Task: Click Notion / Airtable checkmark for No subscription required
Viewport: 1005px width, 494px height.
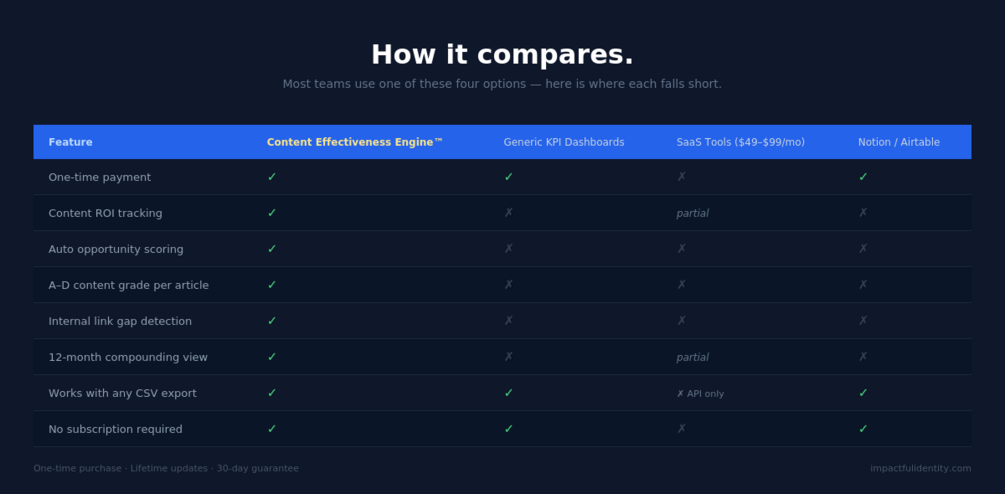Action: [x=863, y=429]
